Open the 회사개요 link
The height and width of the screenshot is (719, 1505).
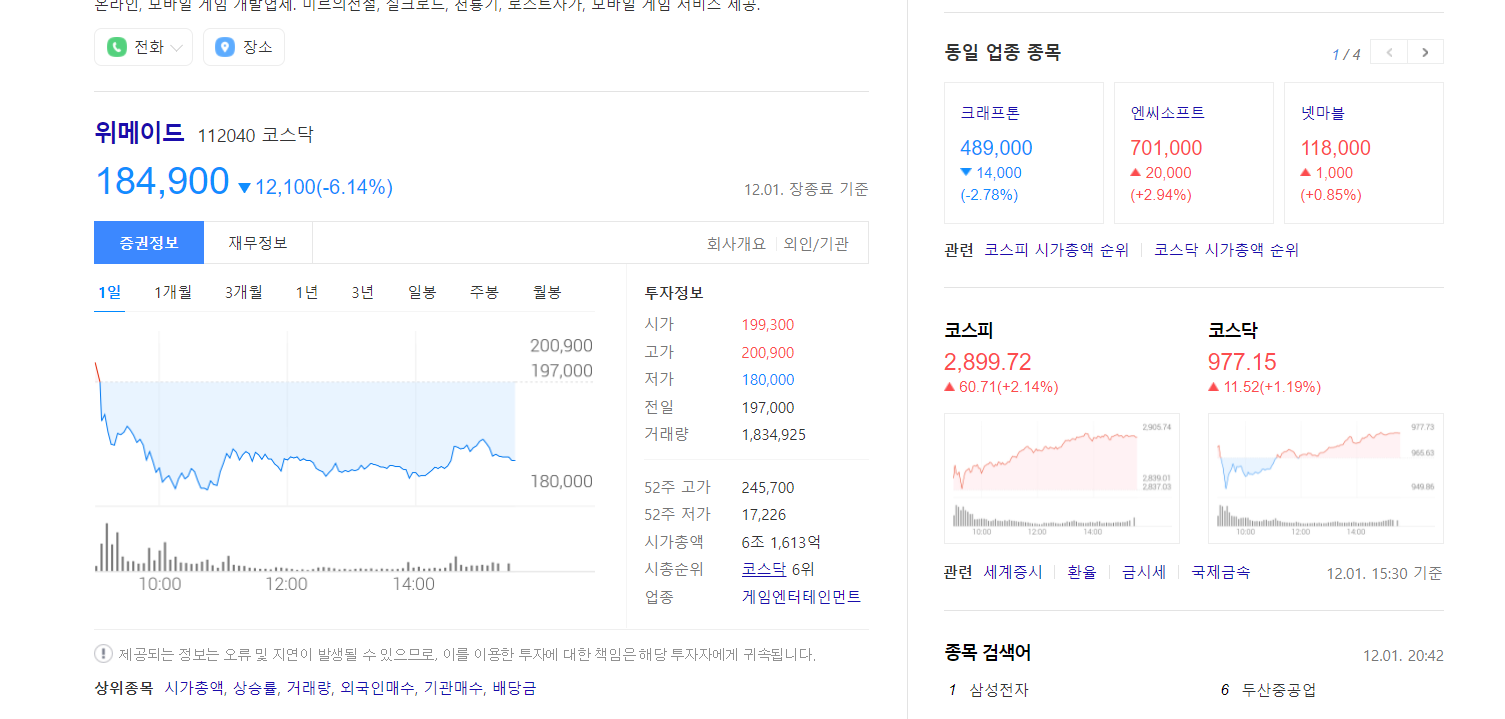pyautogui.click(x=736, y=243)
